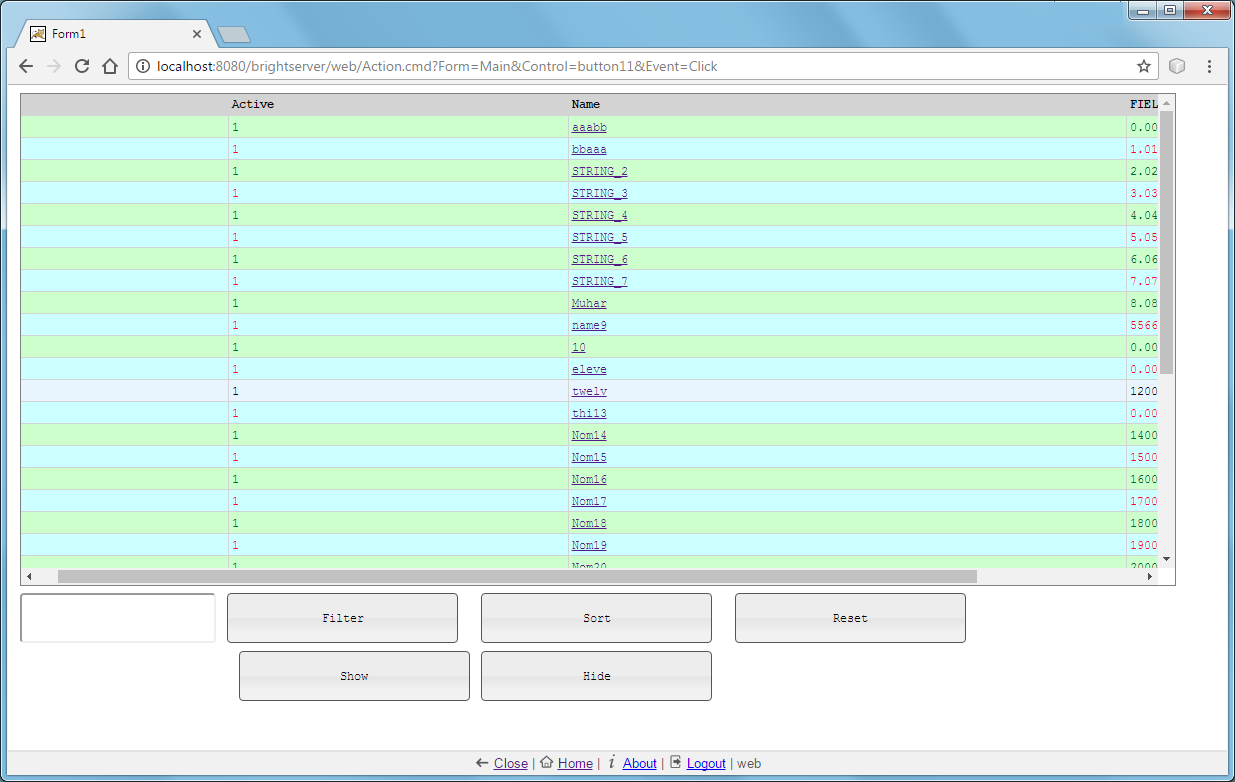The height and width of the screenshot is (782, 1235).
Task: Select the Form1 tab
Action: 110,34
